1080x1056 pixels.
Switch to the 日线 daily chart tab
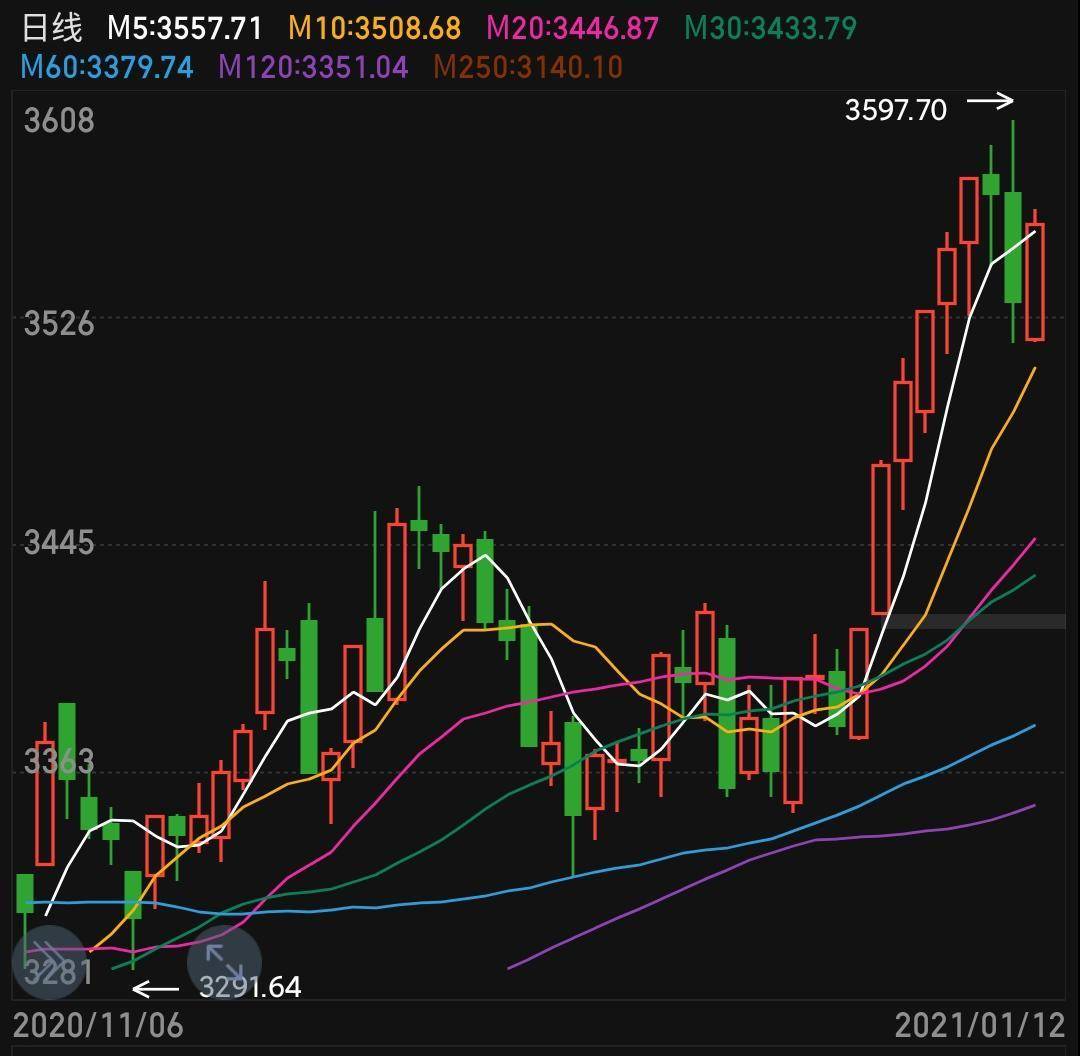coord(50,29)
